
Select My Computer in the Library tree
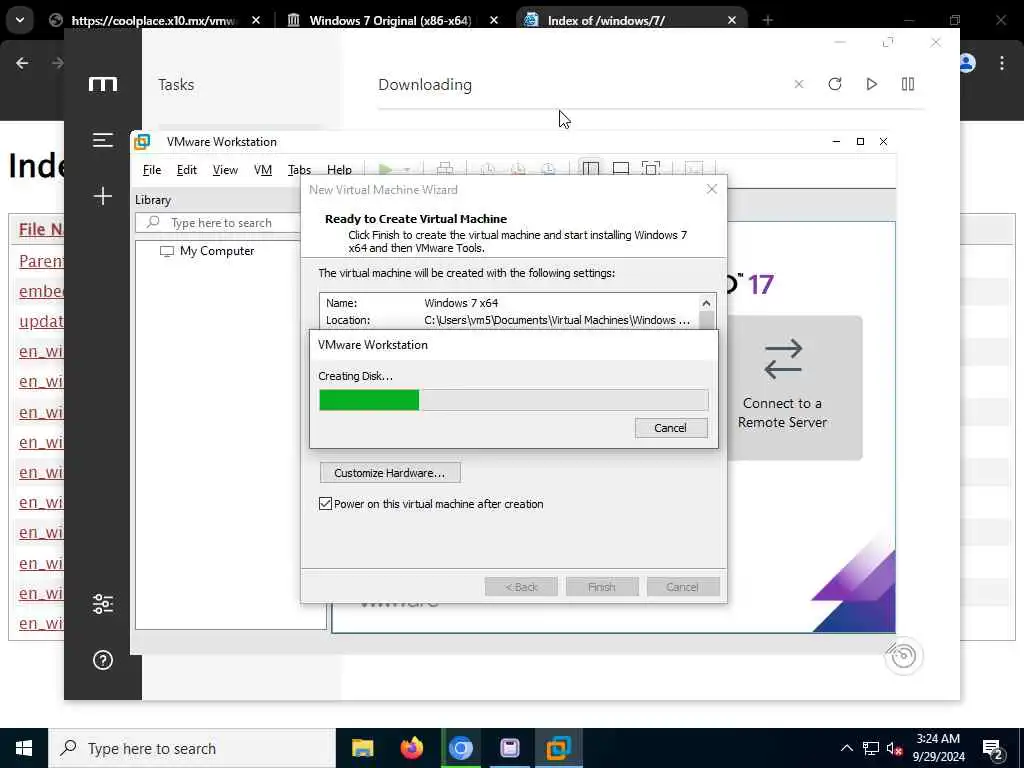(x=217, y=251)
